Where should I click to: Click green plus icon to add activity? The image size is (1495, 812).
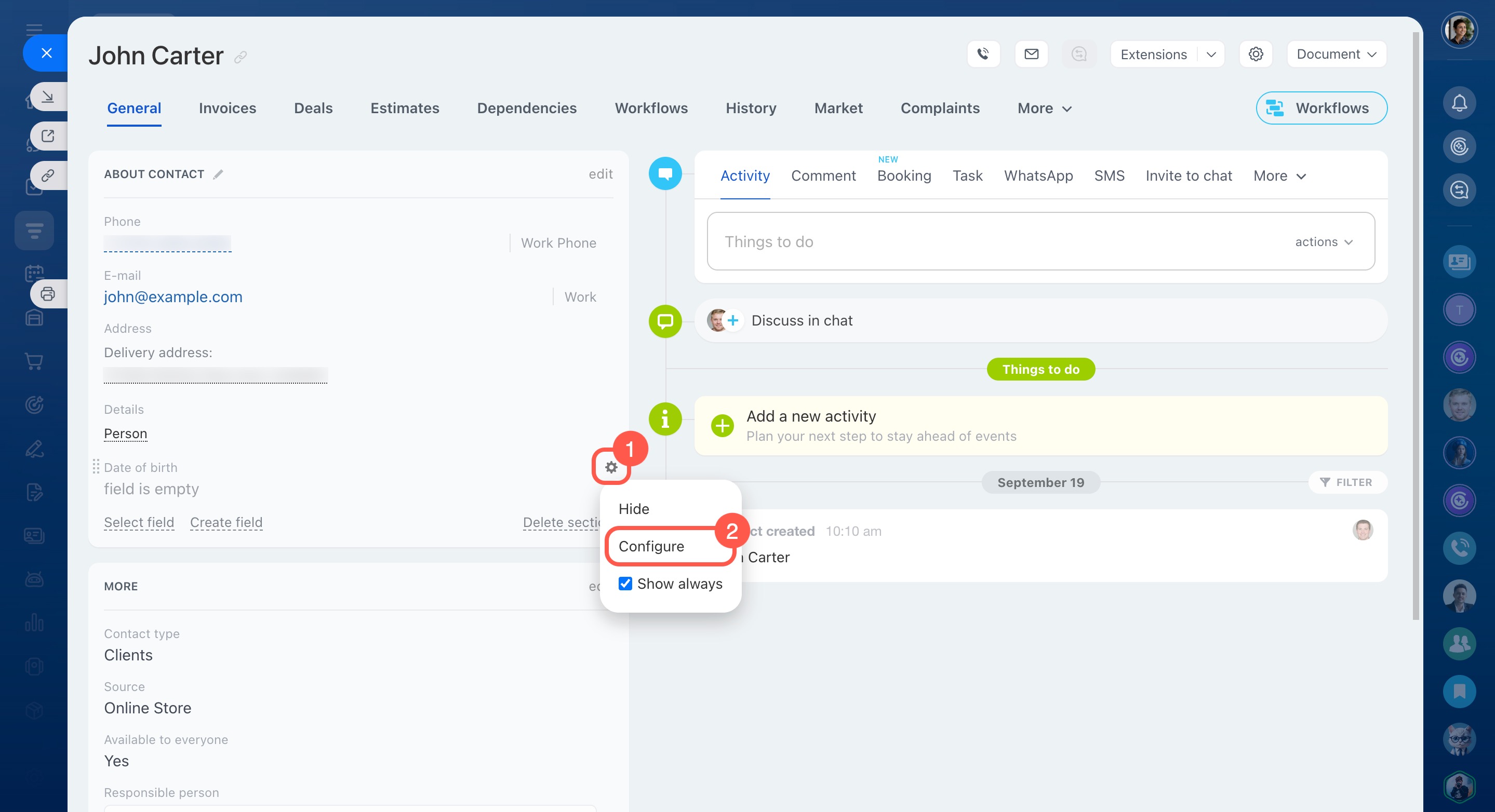point(722,426)
